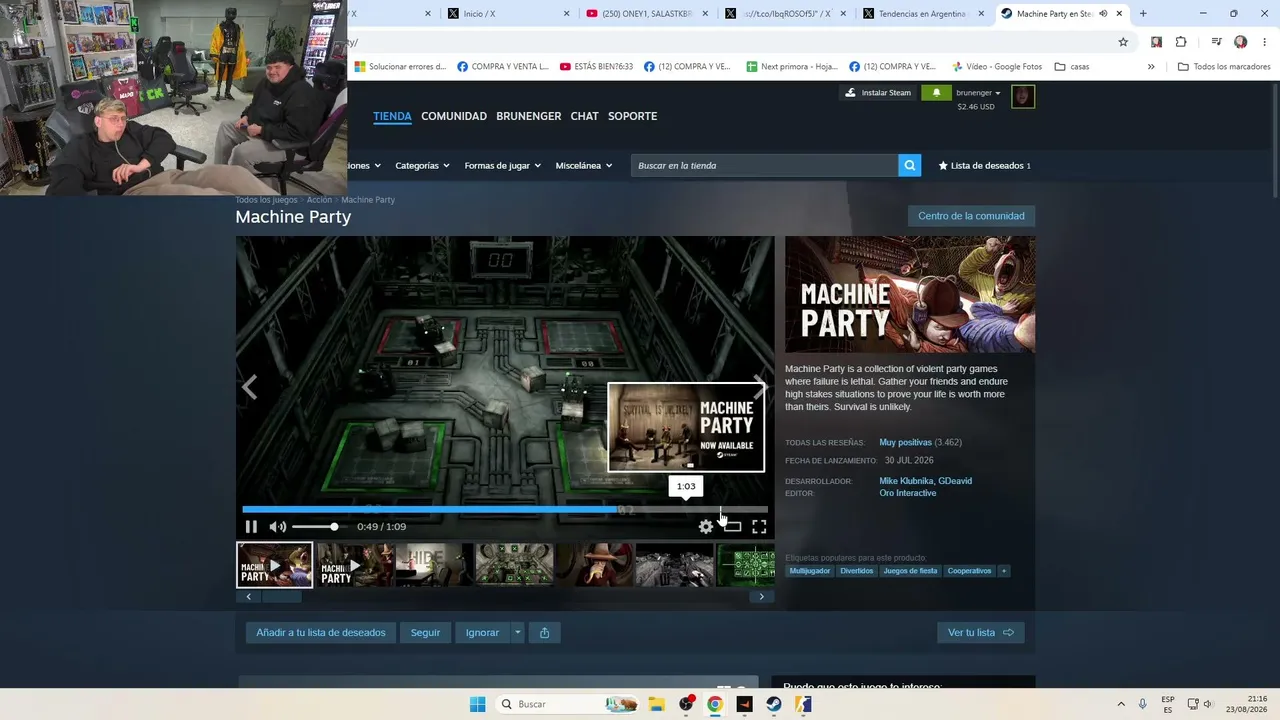
Task: Open Steam notifications bell
Action: [936, 93]
